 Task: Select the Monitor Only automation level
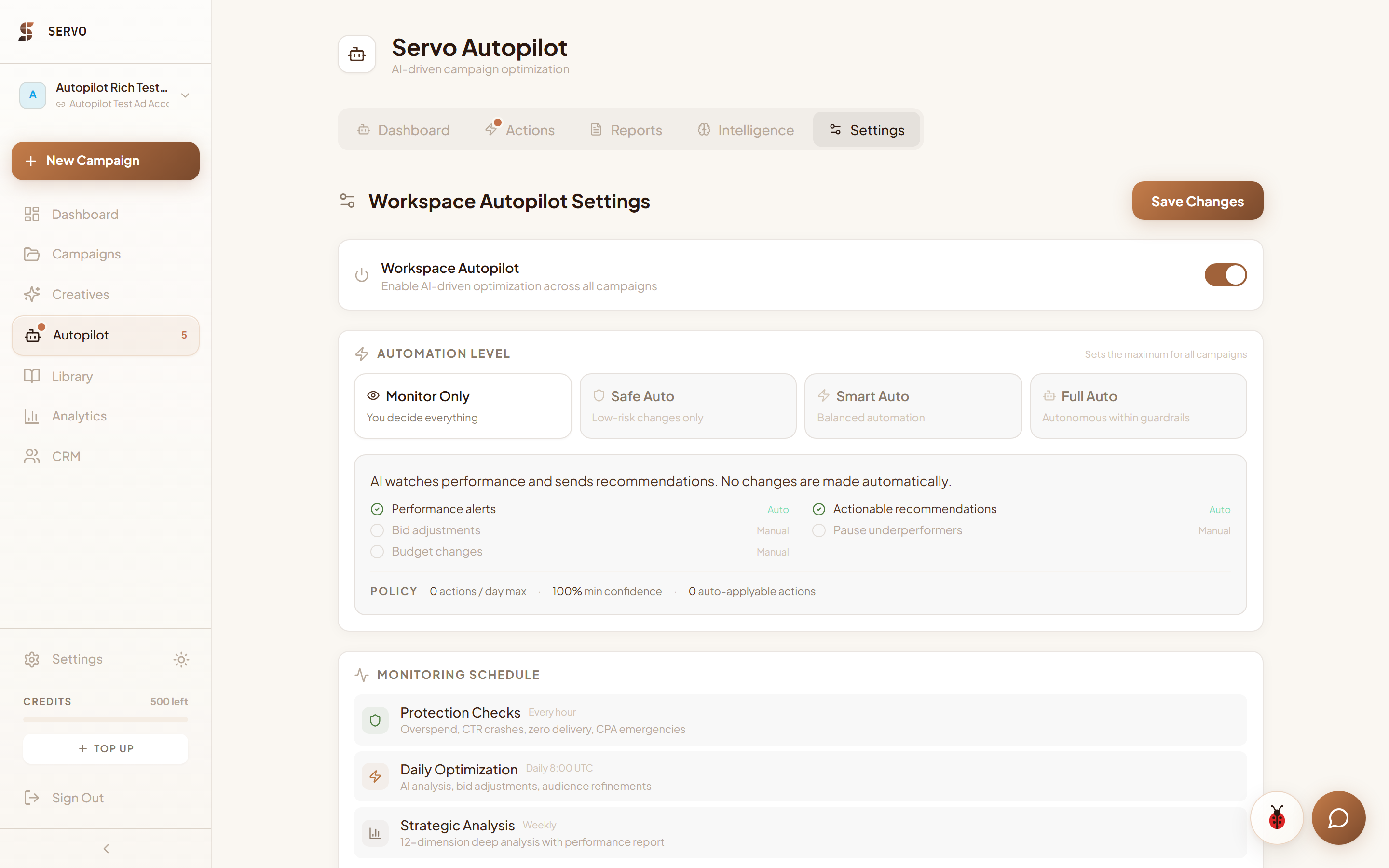click(463, 406)
